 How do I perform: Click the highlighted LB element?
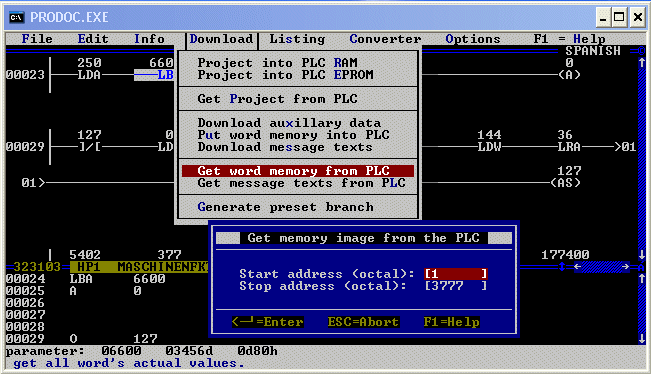coord(154,75)
